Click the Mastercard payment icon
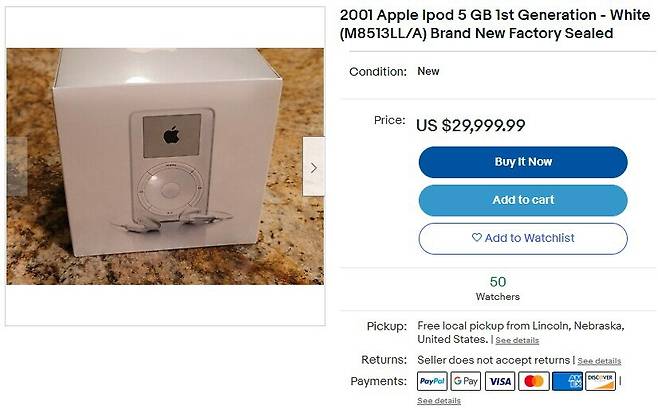This screenshot has width=658, height=409. point(534,381)
